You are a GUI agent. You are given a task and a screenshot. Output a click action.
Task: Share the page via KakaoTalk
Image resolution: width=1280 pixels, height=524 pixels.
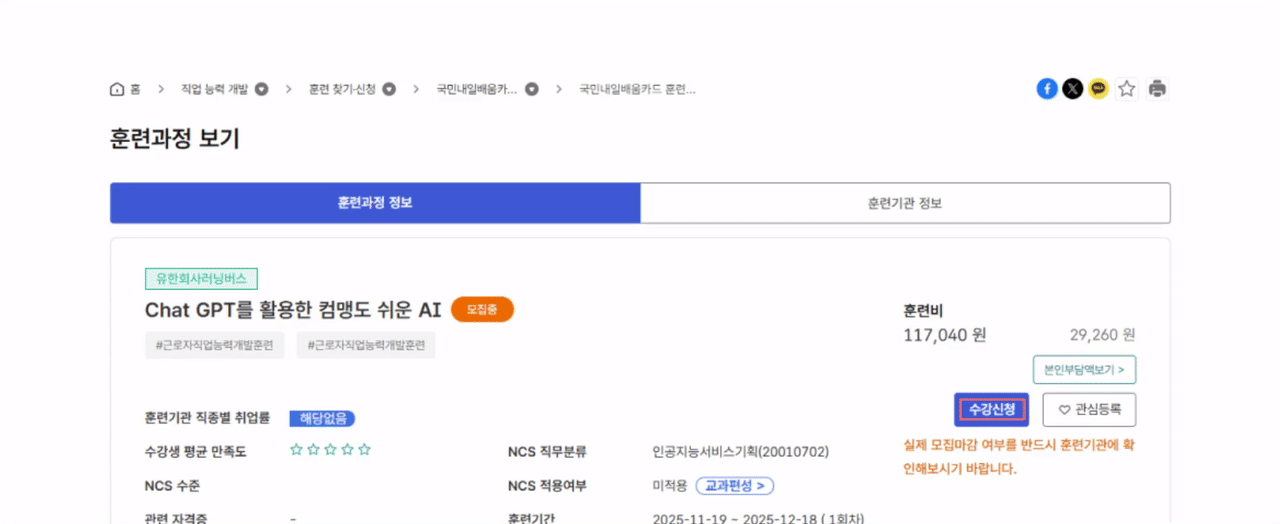click(1099, 89)
